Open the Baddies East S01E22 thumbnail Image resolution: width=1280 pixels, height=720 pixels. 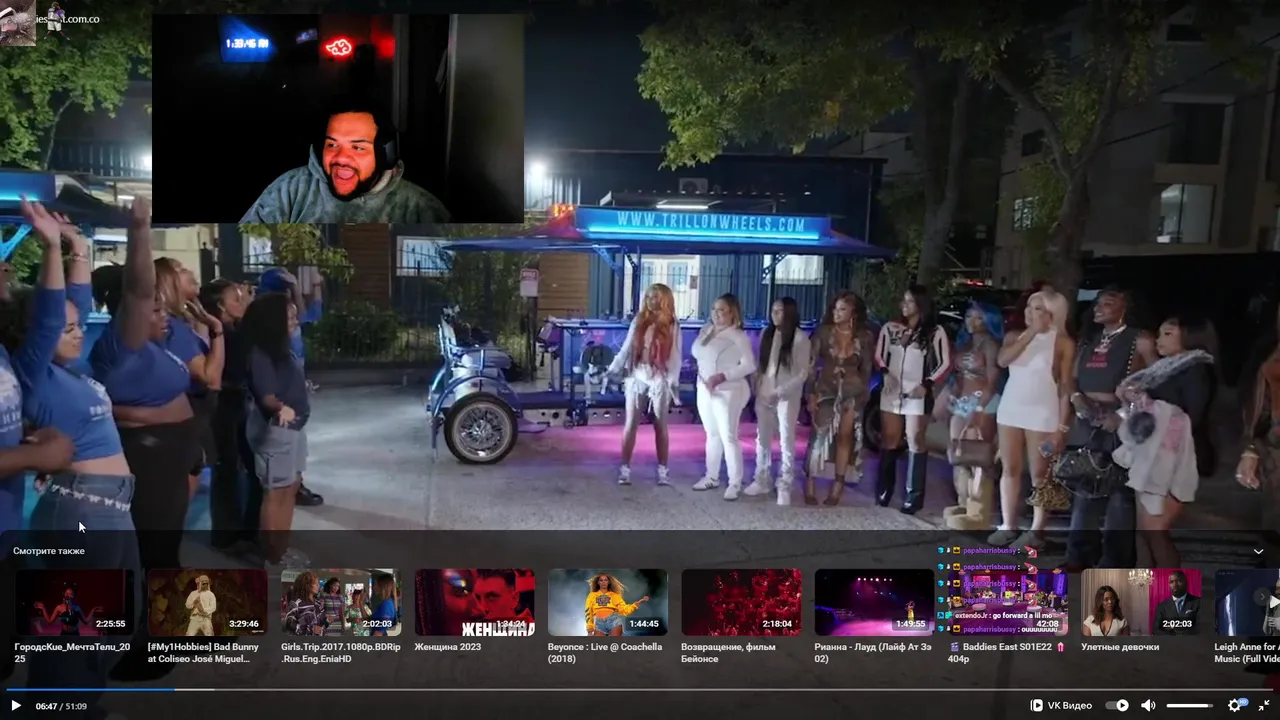tap(1008, 602)
